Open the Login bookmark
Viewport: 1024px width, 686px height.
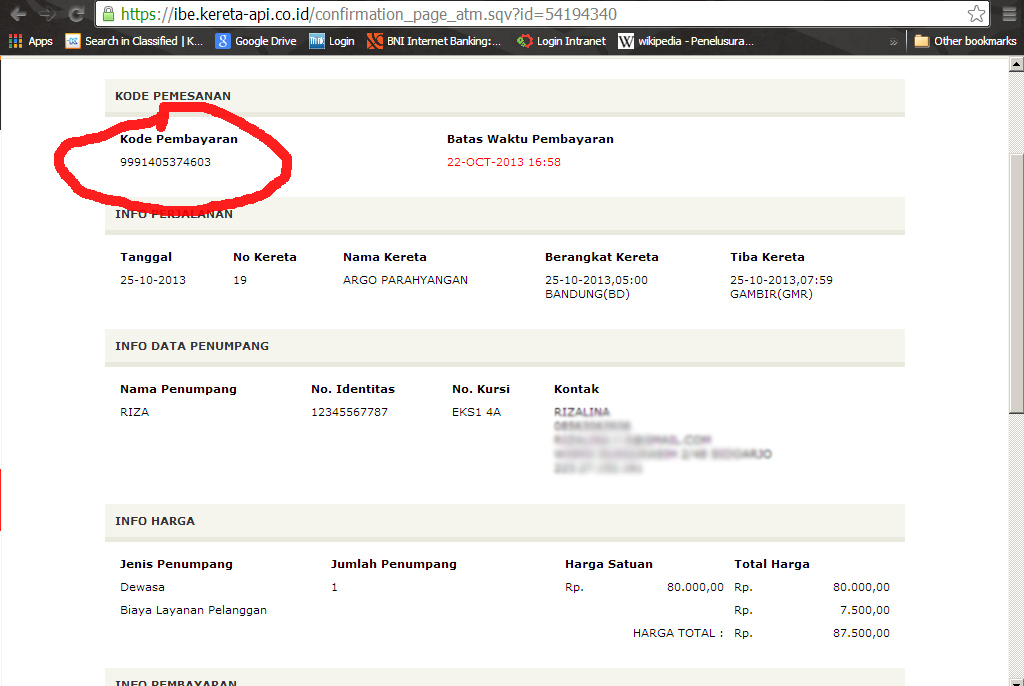coord(332,41)
